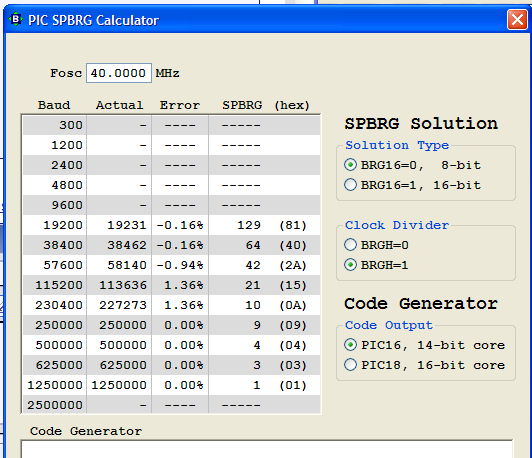Select the 19200 baud row
Screen dimensions: 532x458
click(171, 225)
